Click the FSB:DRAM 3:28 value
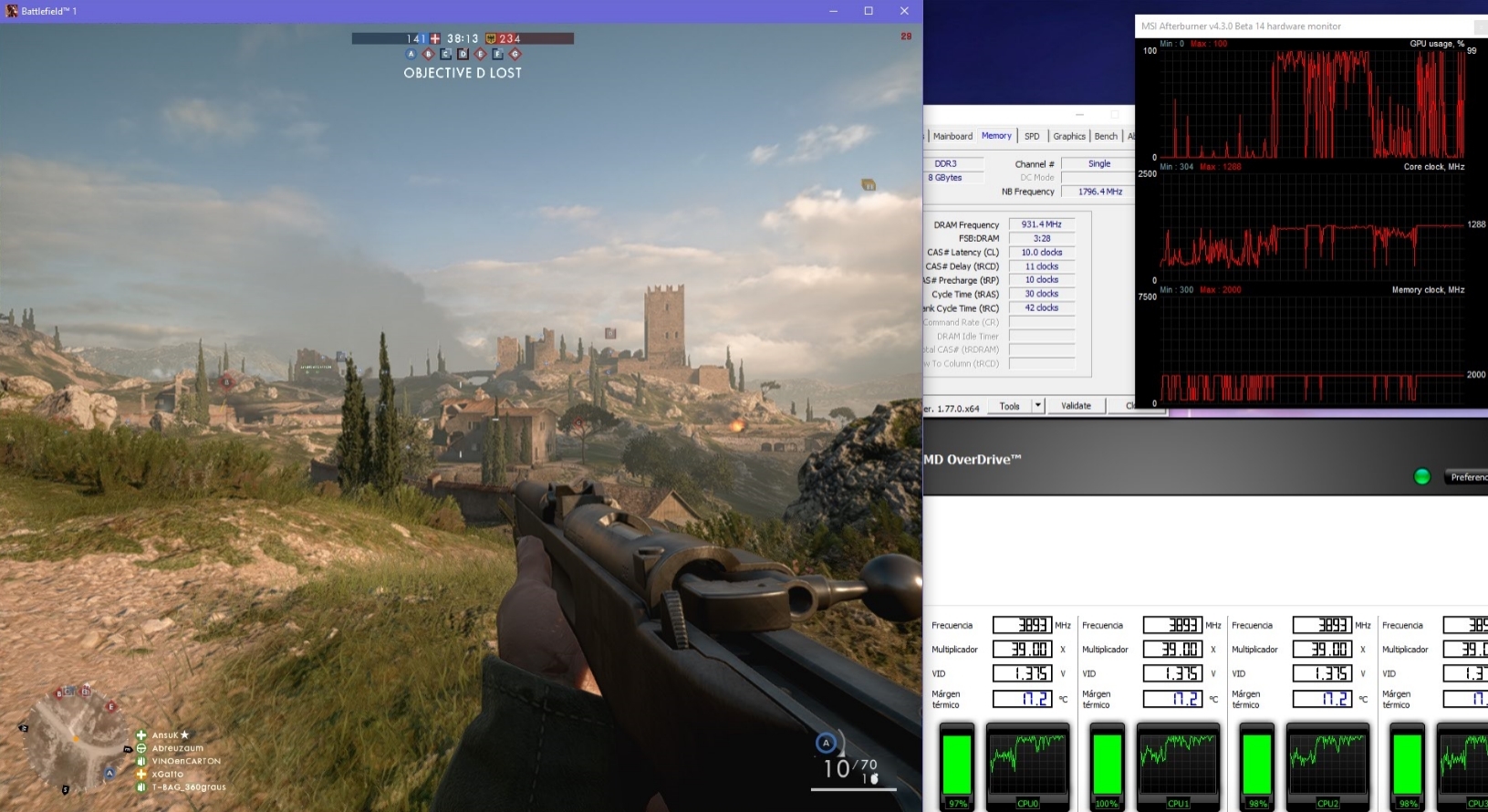Viewport: 1488px width, 812px height. [1042, 238]
